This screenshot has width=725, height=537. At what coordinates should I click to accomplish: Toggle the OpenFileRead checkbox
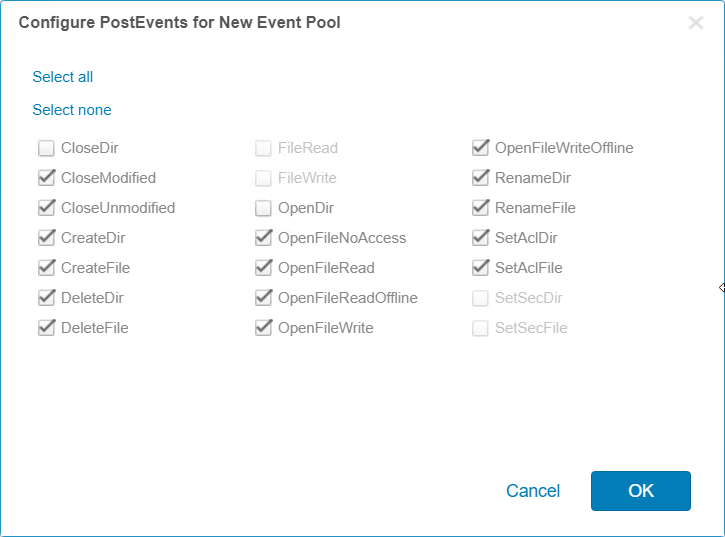pos(263,268)
